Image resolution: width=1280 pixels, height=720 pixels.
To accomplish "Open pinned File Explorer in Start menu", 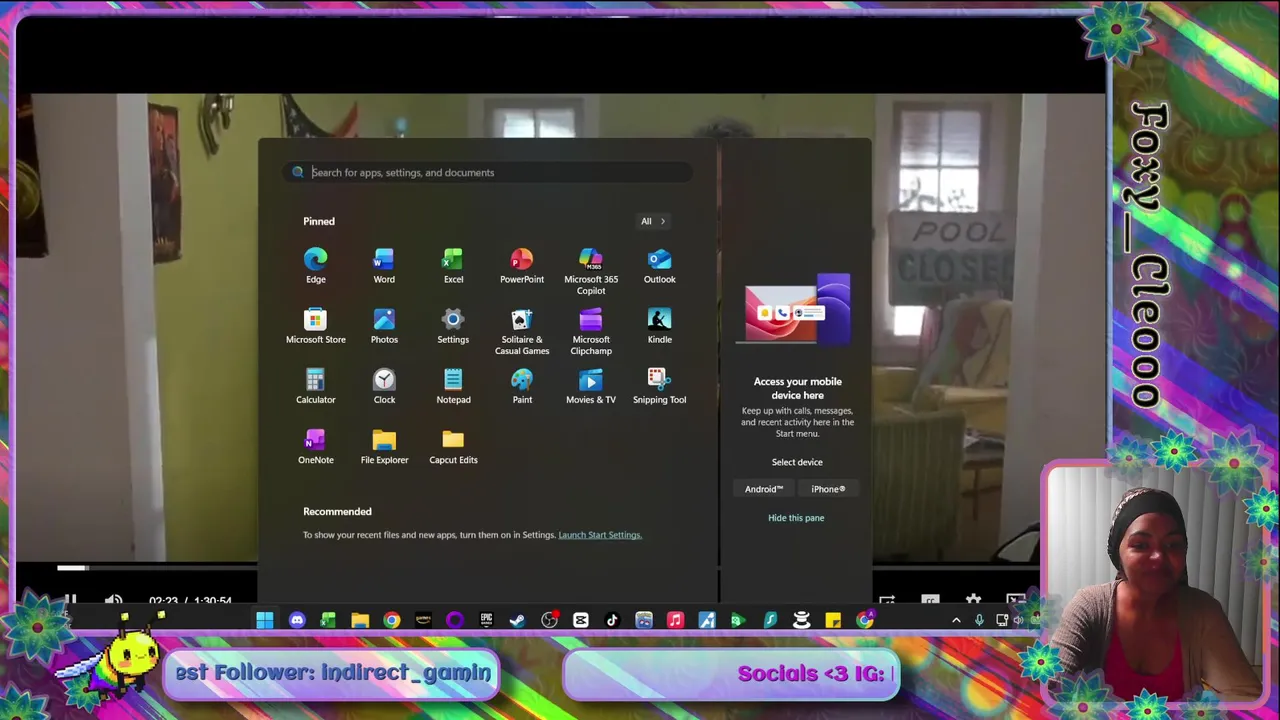I will (384, 447).
